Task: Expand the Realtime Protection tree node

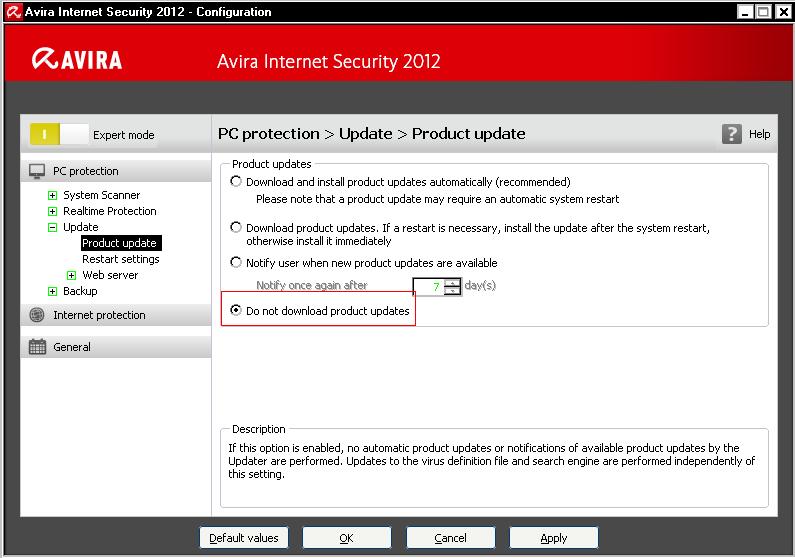Action: click(52, 211)
